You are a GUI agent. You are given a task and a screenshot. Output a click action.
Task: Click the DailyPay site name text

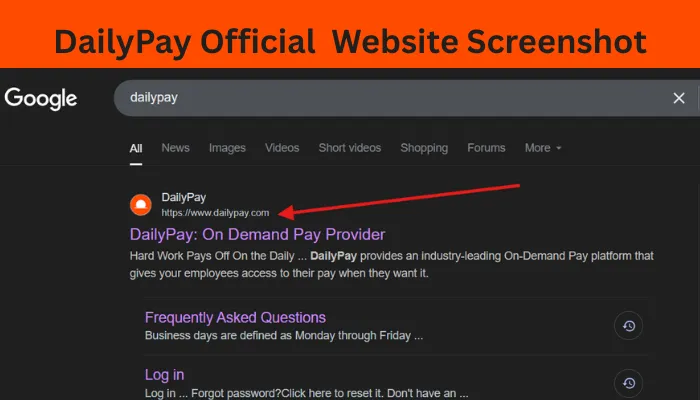pos(183,197)
